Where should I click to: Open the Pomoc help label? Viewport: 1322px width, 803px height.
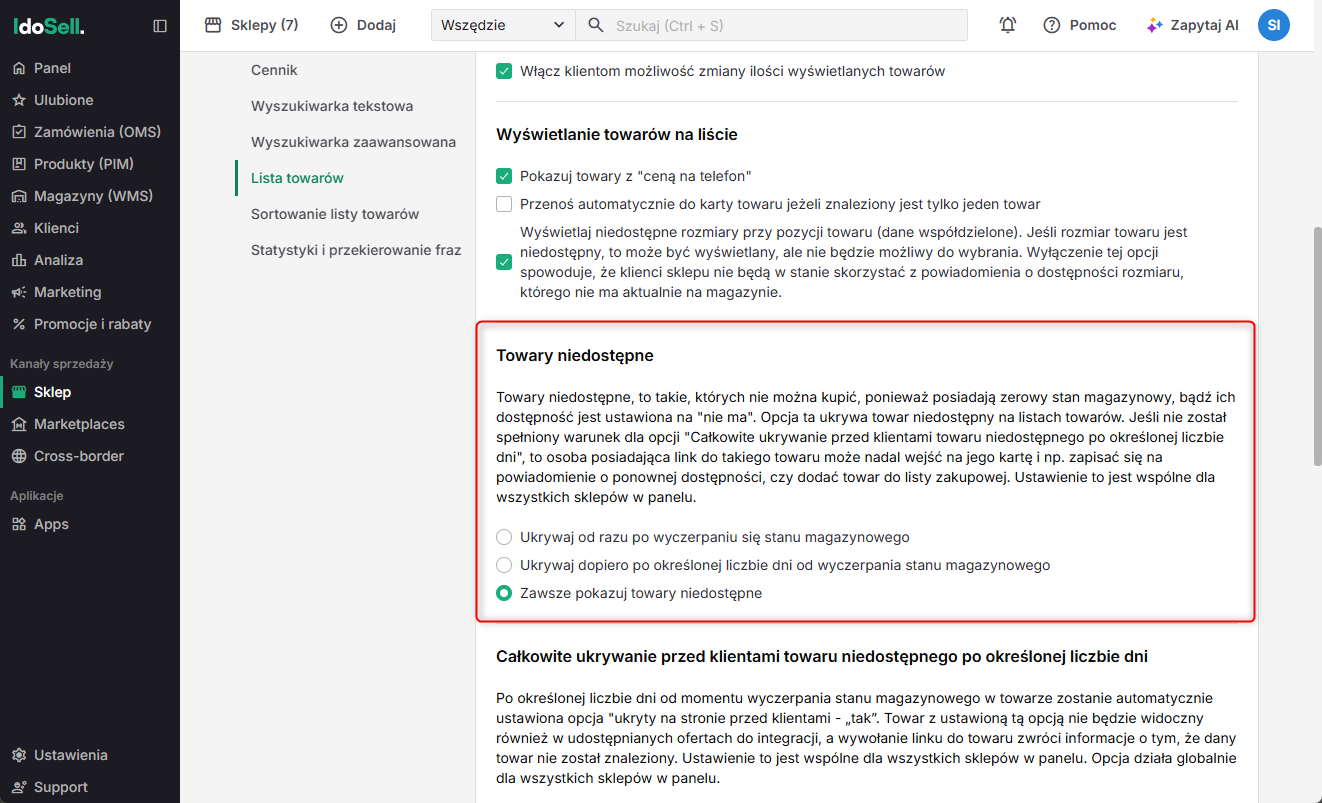click(1093, 25)
